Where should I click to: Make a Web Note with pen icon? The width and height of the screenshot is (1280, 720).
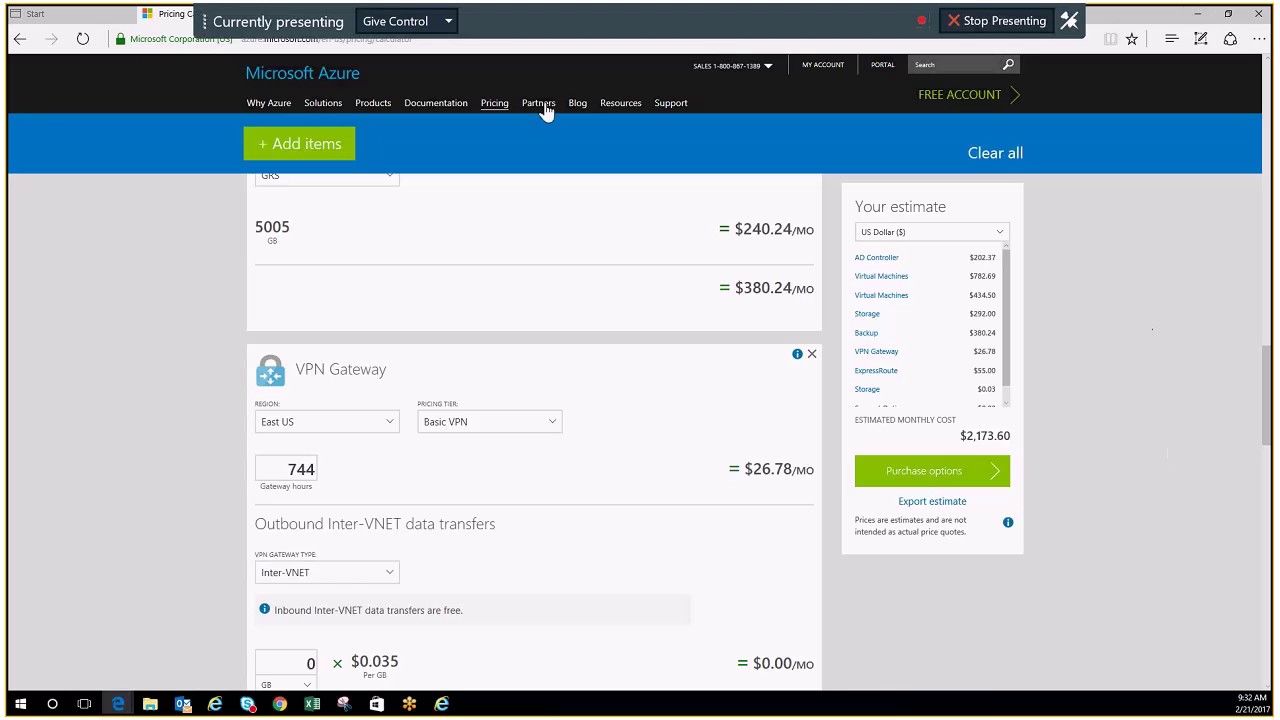1201,39
